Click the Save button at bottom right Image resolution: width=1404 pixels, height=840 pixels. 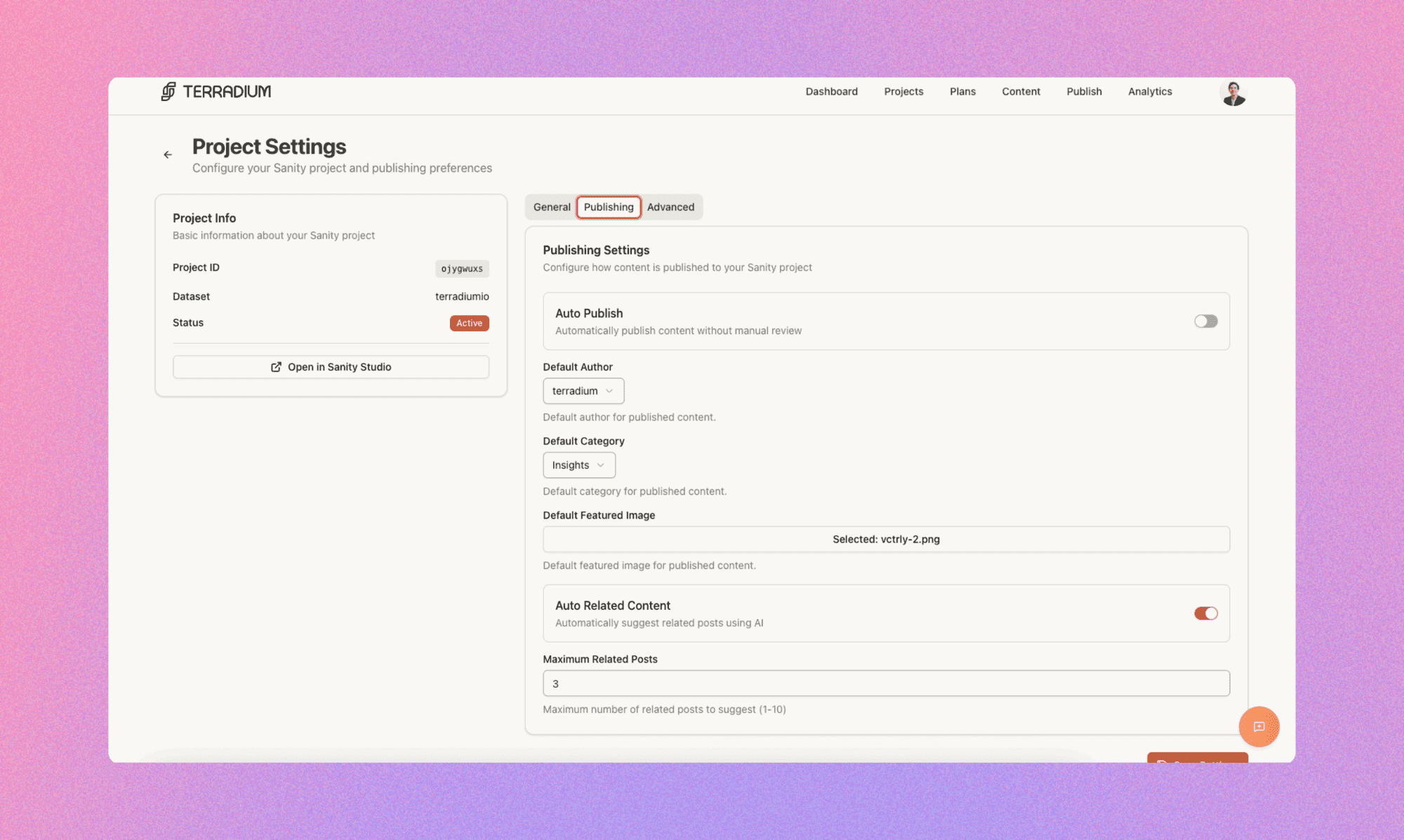(x=1197, y=761)
